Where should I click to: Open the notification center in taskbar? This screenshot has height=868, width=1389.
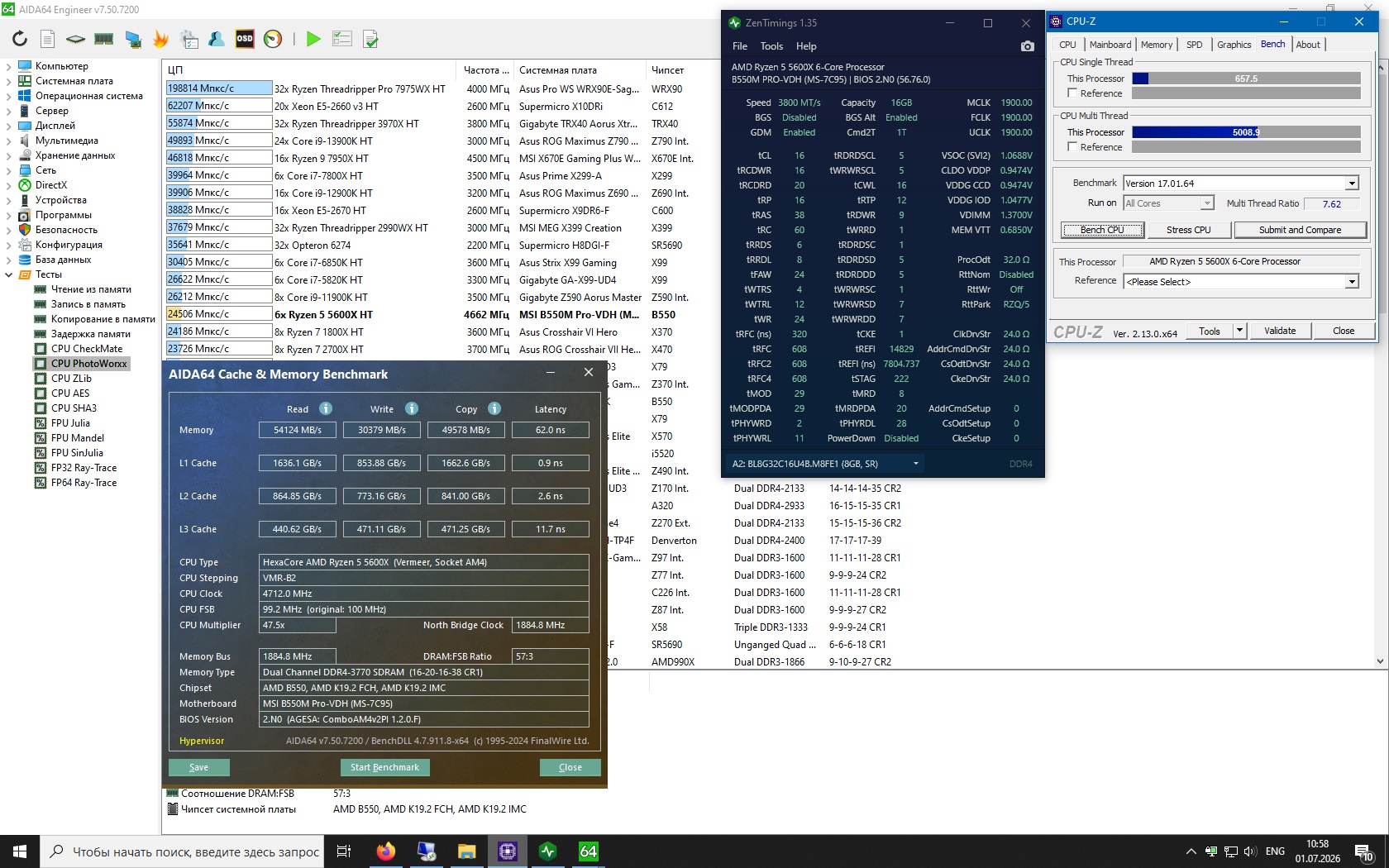(x=1364, y=851)
